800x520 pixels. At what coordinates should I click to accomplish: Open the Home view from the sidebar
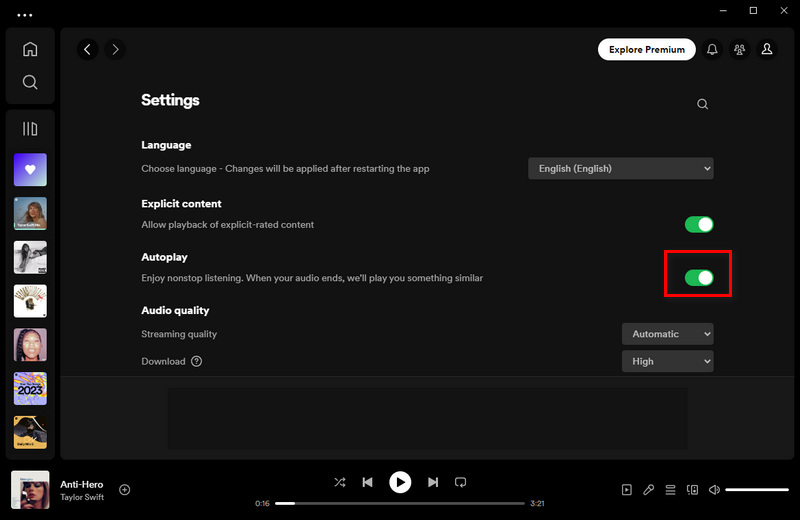[30, 49]
